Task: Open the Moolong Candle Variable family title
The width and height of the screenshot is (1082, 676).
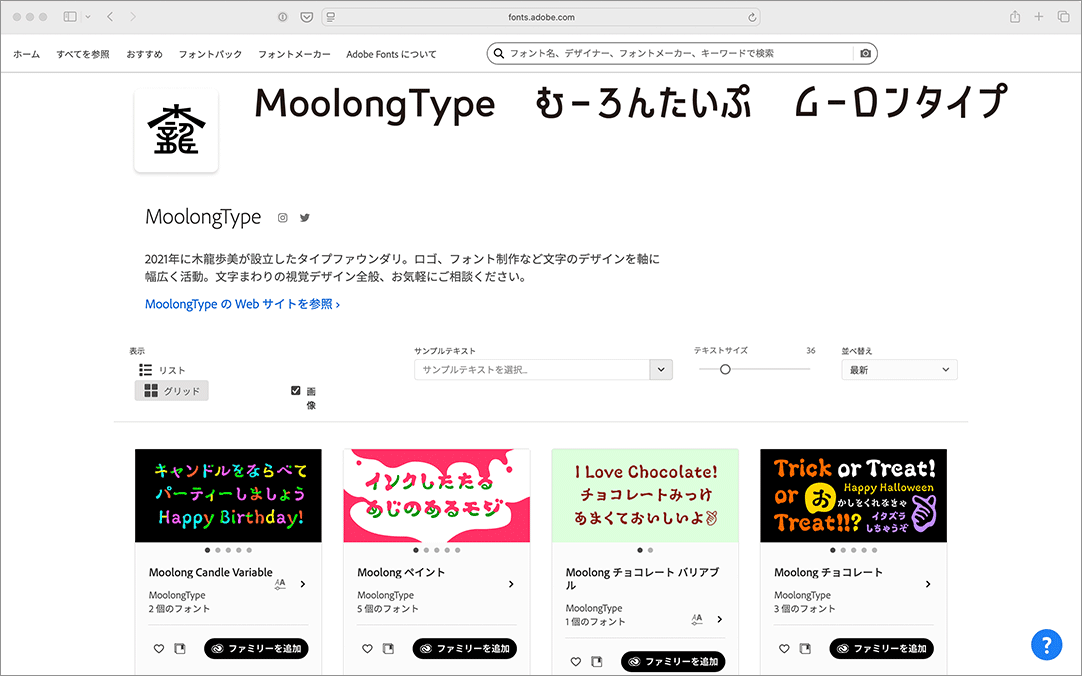Action: point(210,572)
